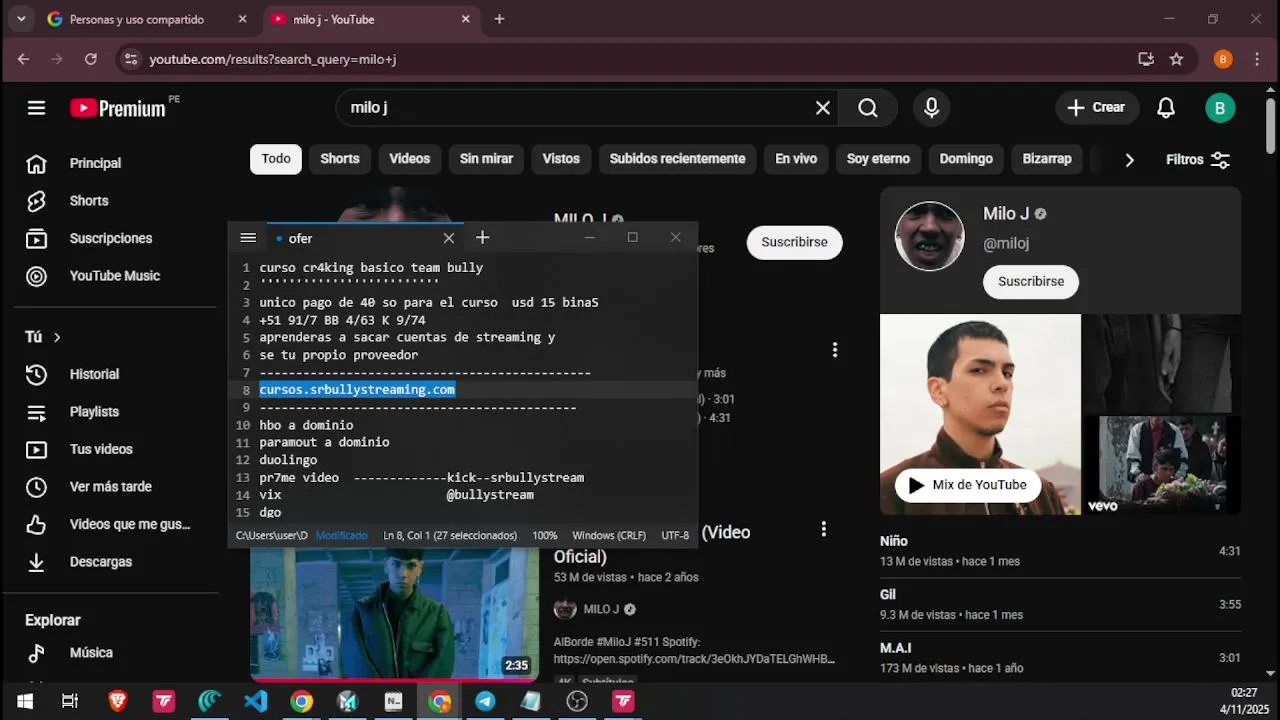
Task: Open the Niño song in the side panel
Action: pos(1060,551)
